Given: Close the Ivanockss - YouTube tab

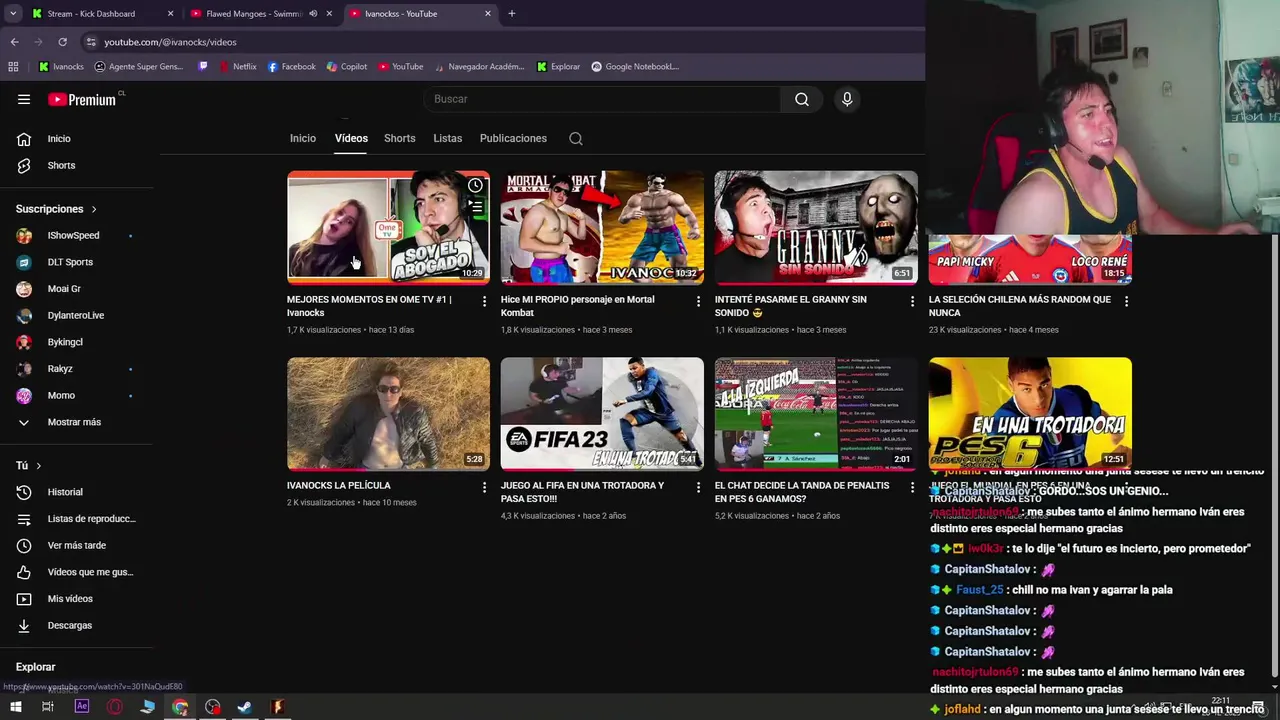Looking at the screenshot, I should [488, 14].
